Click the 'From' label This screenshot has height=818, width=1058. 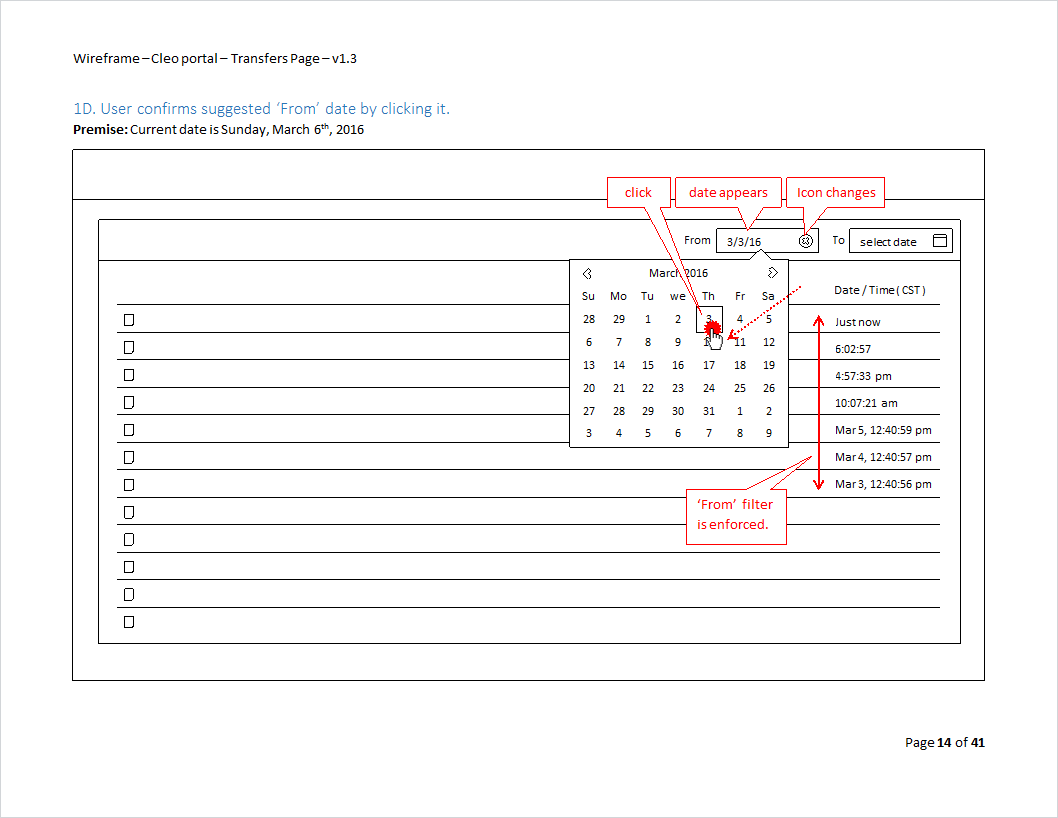tap(697, 240)
